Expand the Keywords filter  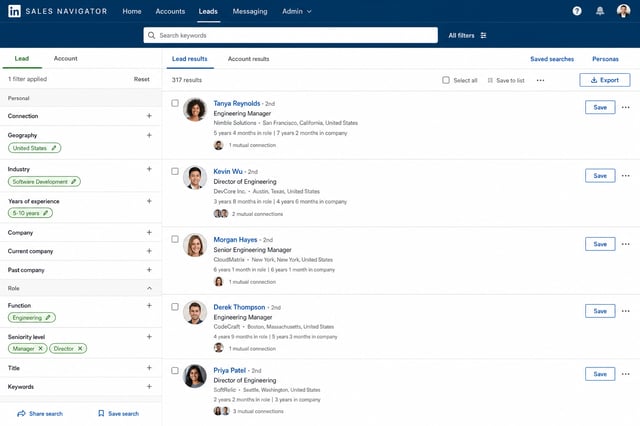click(x=149, y=386)
